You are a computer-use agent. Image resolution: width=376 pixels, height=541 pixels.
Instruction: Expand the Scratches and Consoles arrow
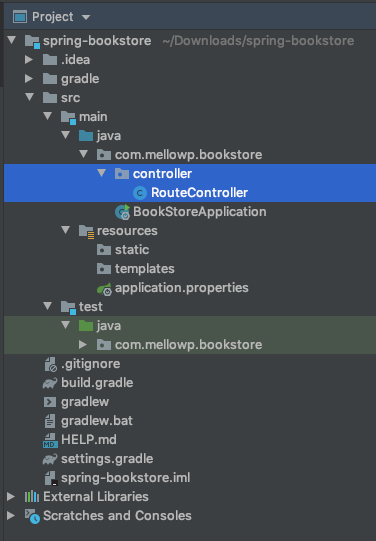click(x=11, y=515)
